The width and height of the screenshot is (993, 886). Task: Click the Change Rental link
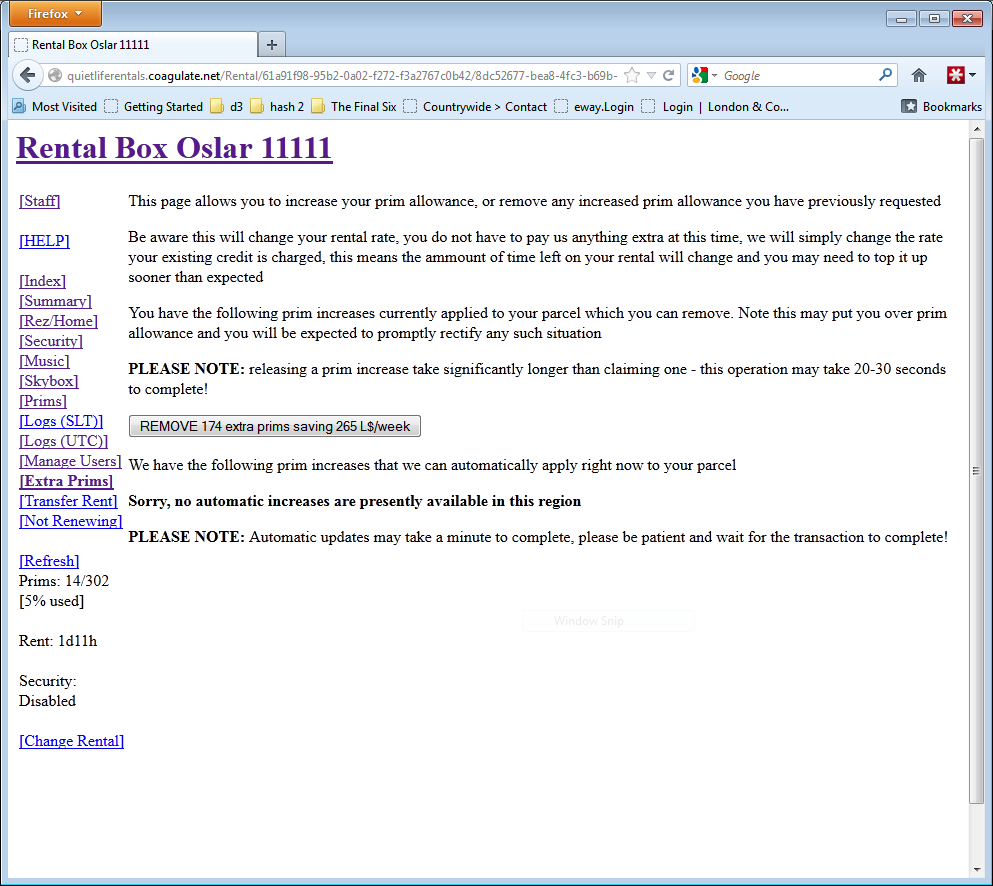click(x=71, y=741)
